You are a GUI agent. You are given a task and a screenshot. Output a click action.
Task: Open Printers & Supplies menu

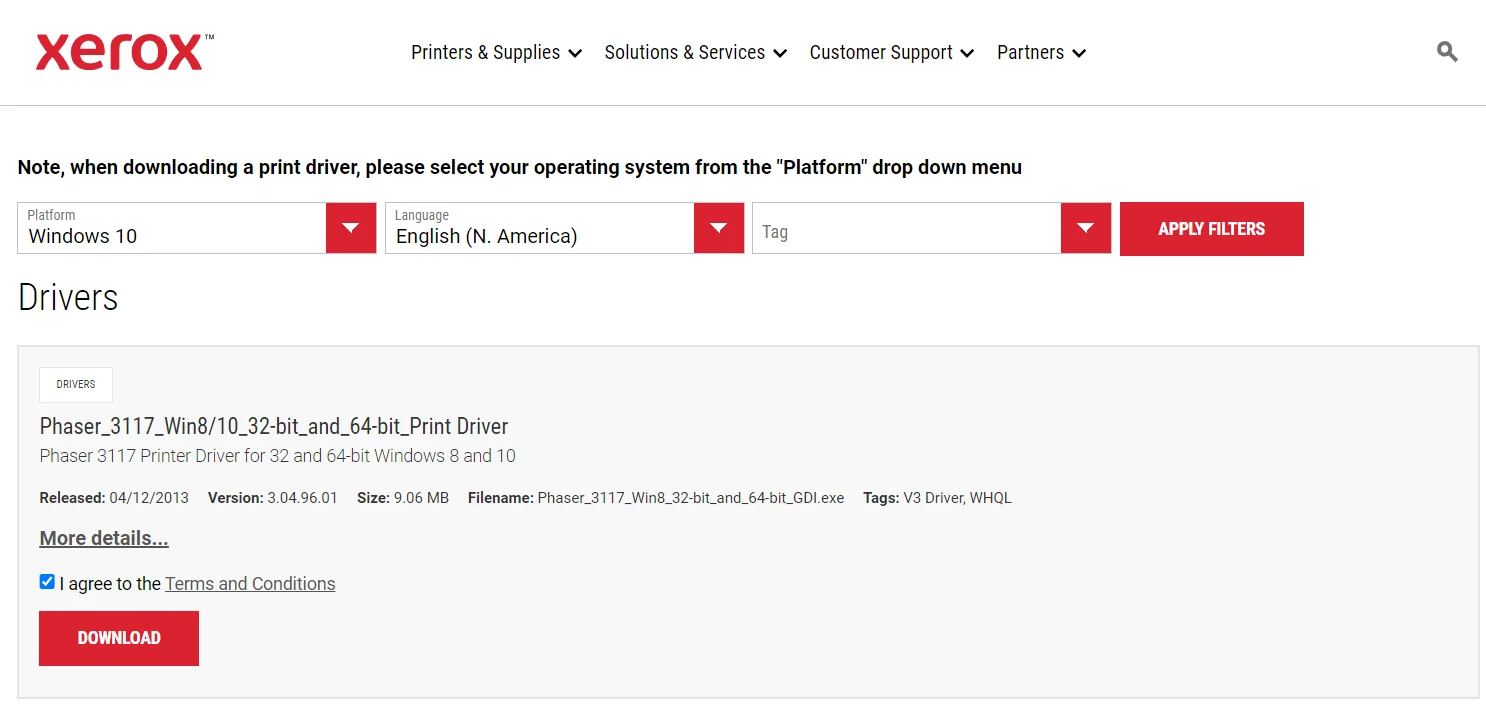coord(496,53)
